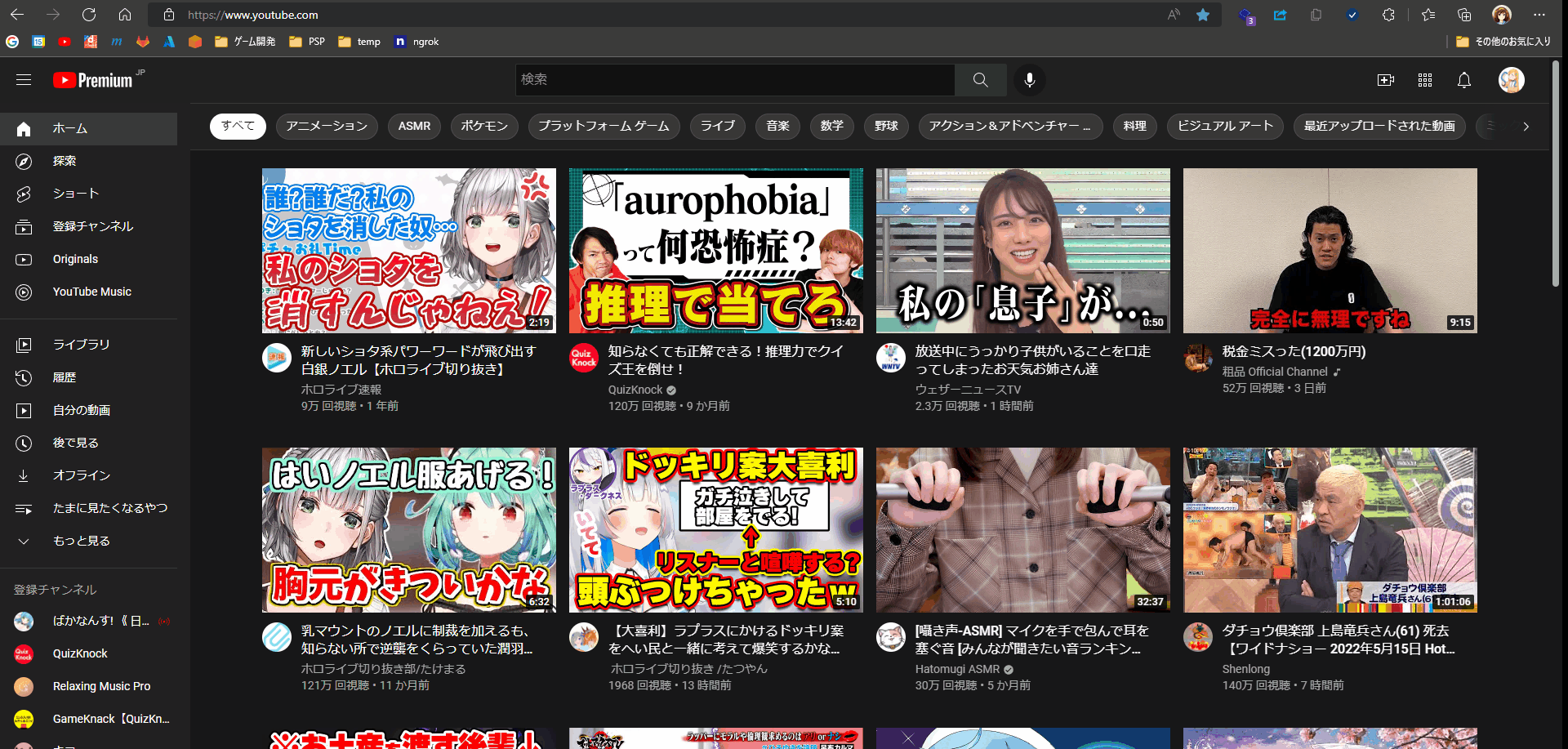Open browser settings ellipsis menu
The width and height of the screenshot is (1568, 749).
pos(1539,15)
